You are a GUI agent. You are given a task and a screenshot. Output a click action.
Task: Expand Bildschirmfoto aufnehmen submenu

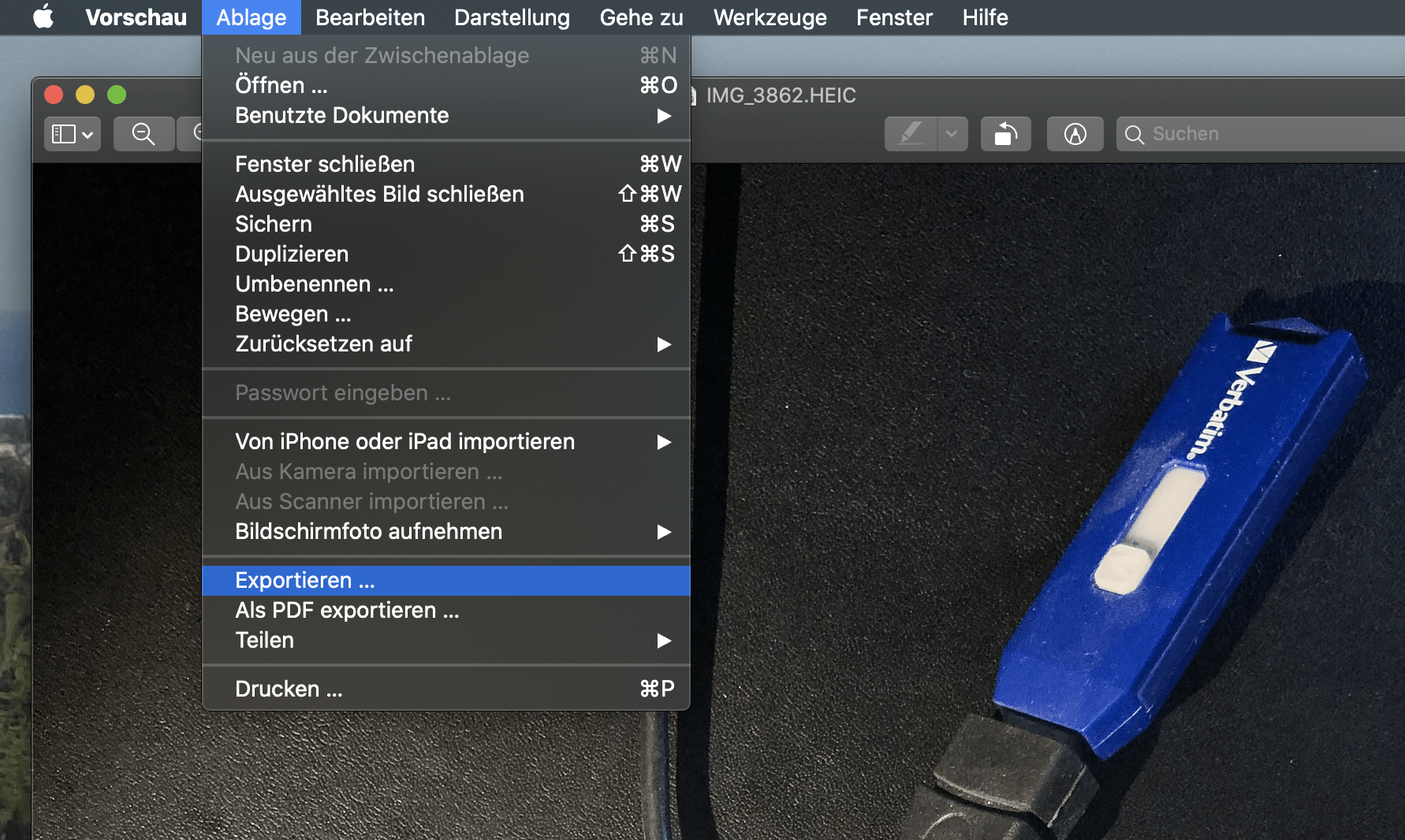point(446,531)
